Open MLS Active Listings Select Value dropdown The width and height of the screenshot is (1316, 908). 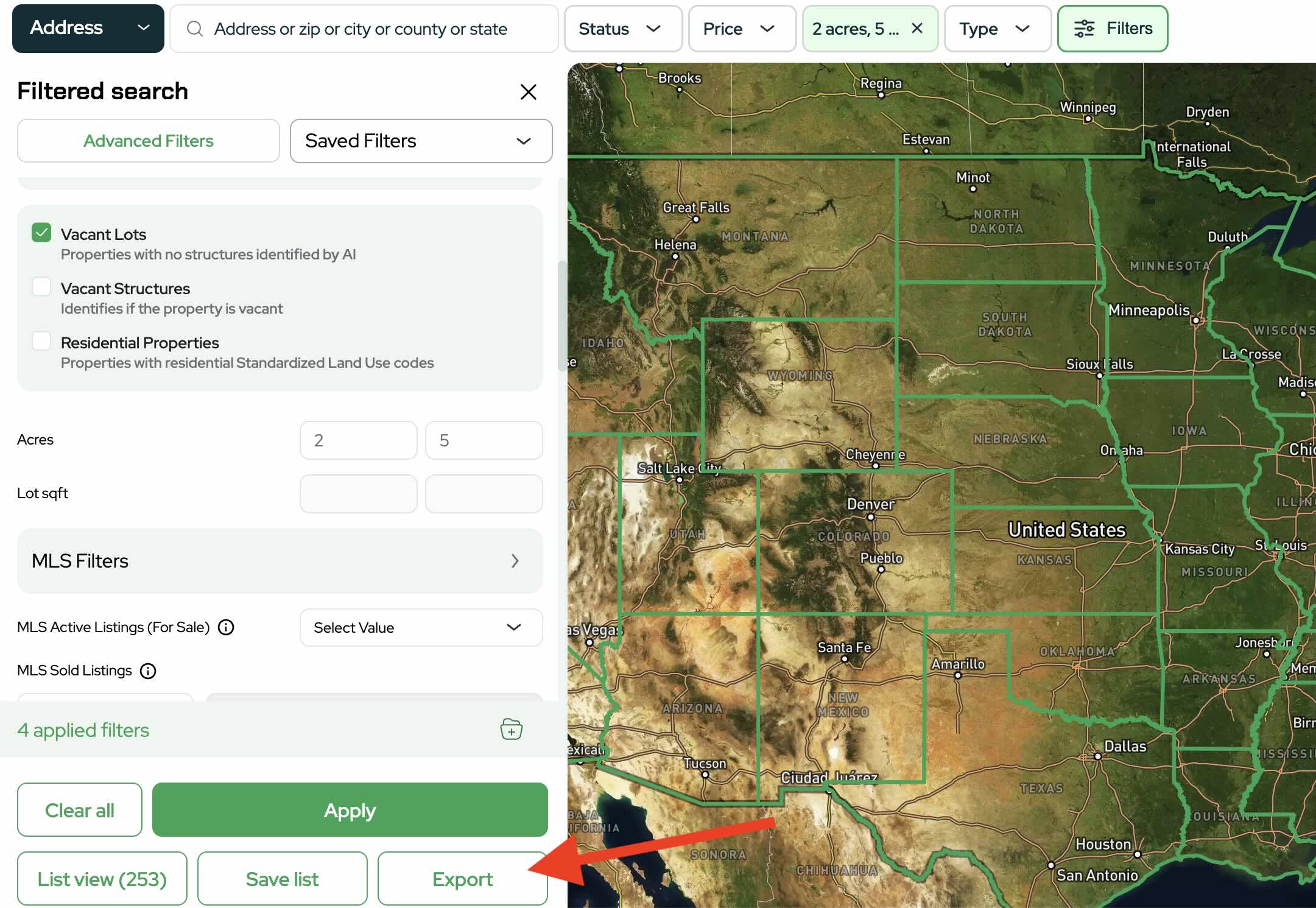(x=421, y=627)
